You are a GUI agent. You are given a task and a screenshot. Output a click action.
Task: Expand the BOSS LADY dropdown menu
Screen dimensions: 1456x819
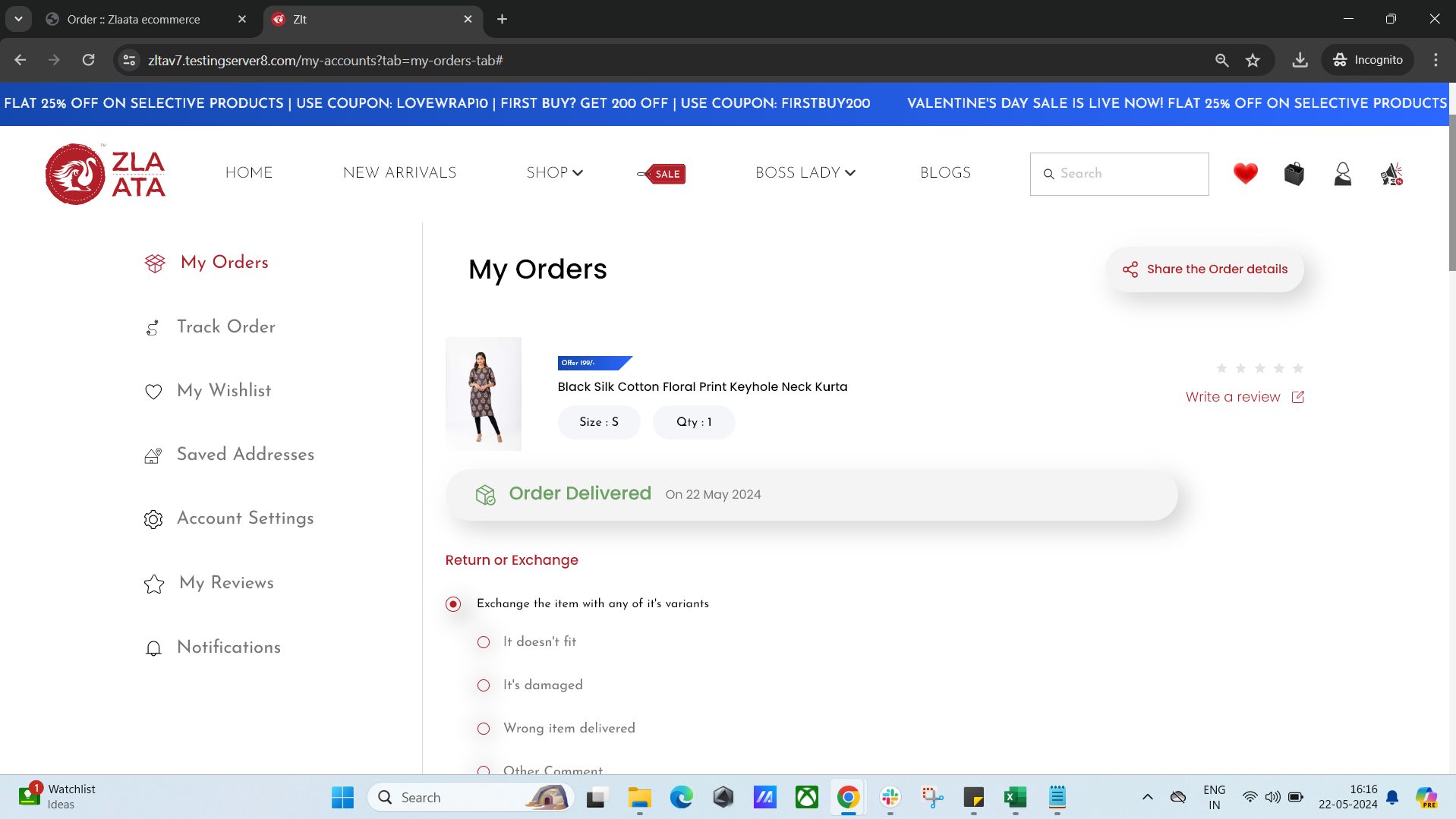(805, 173)
